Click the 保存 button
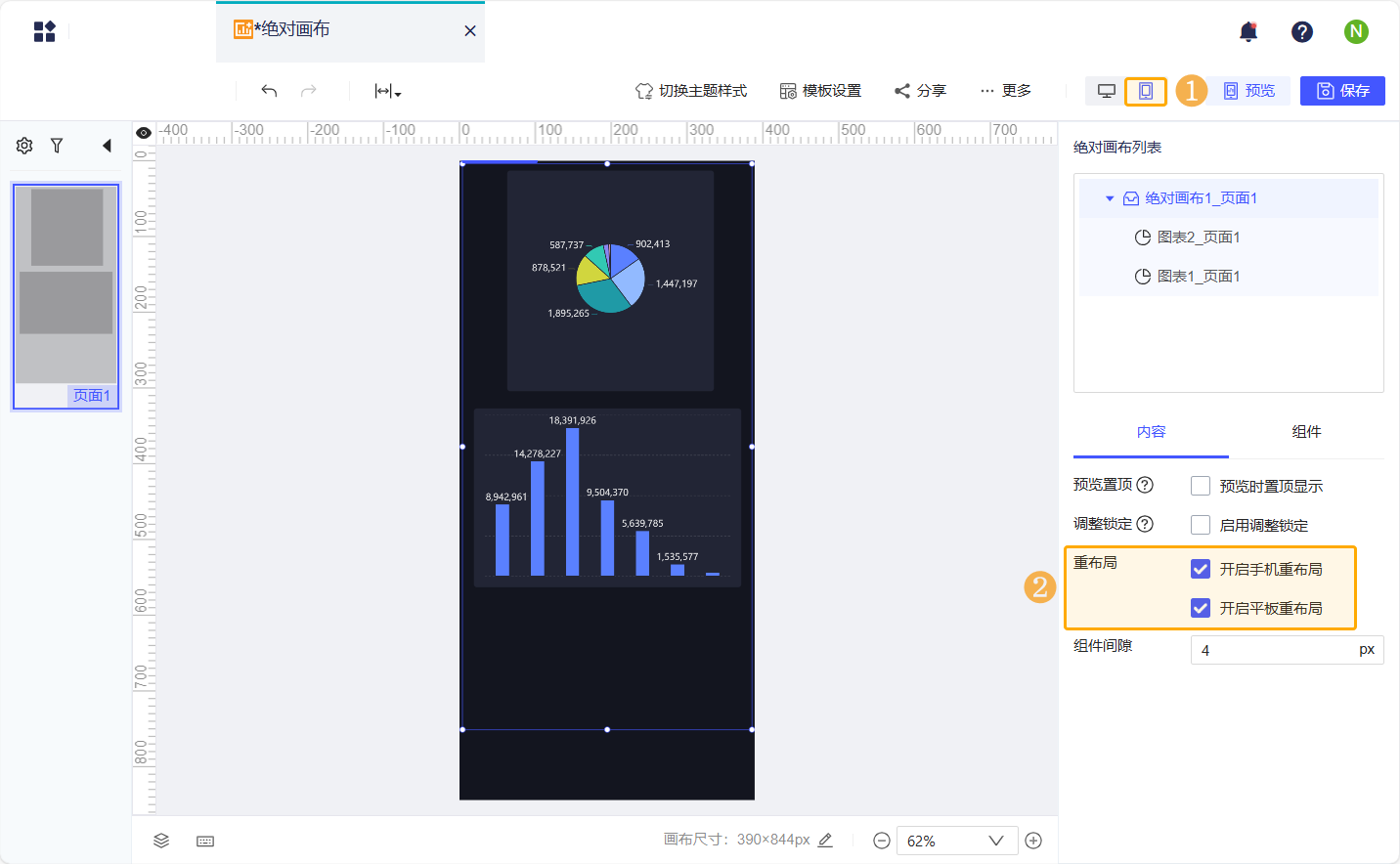Image resolution: width=1400 pixels, height=864 pixels. coord(1342,91)
